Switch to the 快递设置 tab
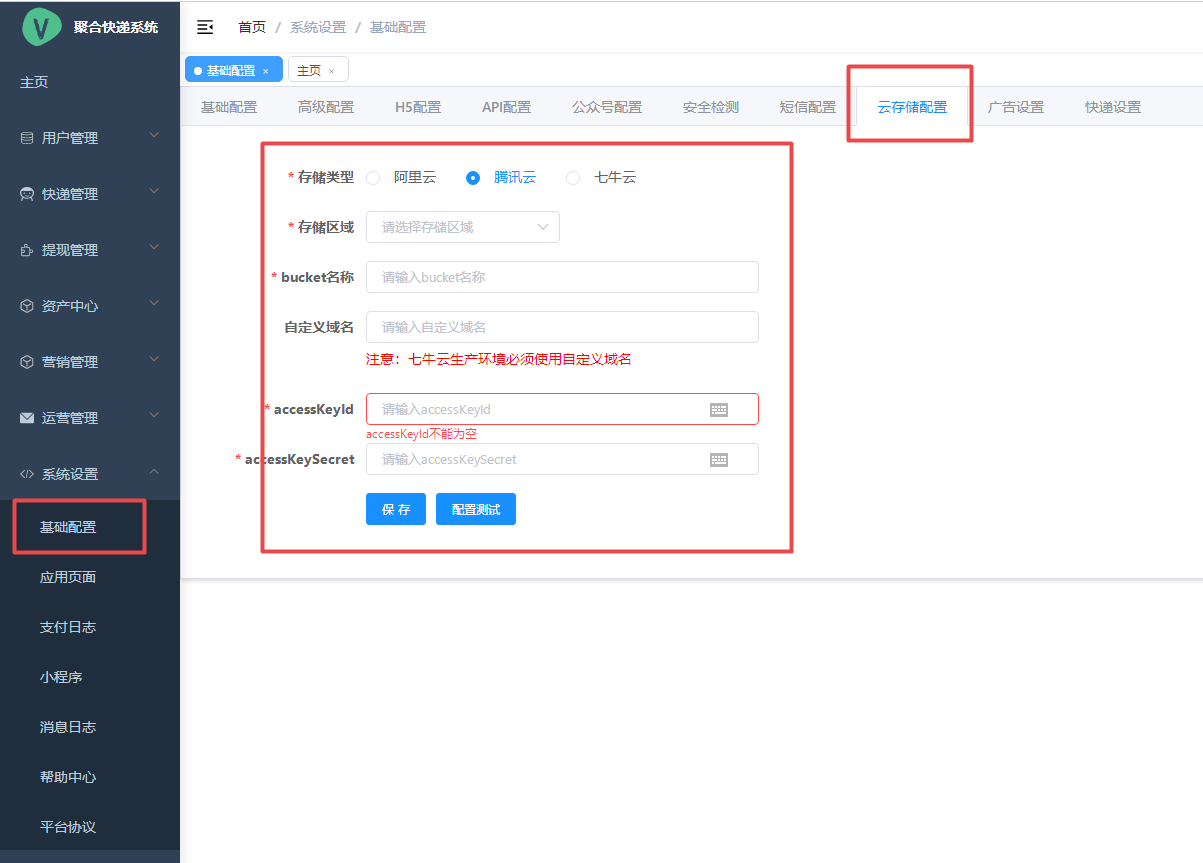This screenshot has height=863, width=1203. [x=1113, y=107]
